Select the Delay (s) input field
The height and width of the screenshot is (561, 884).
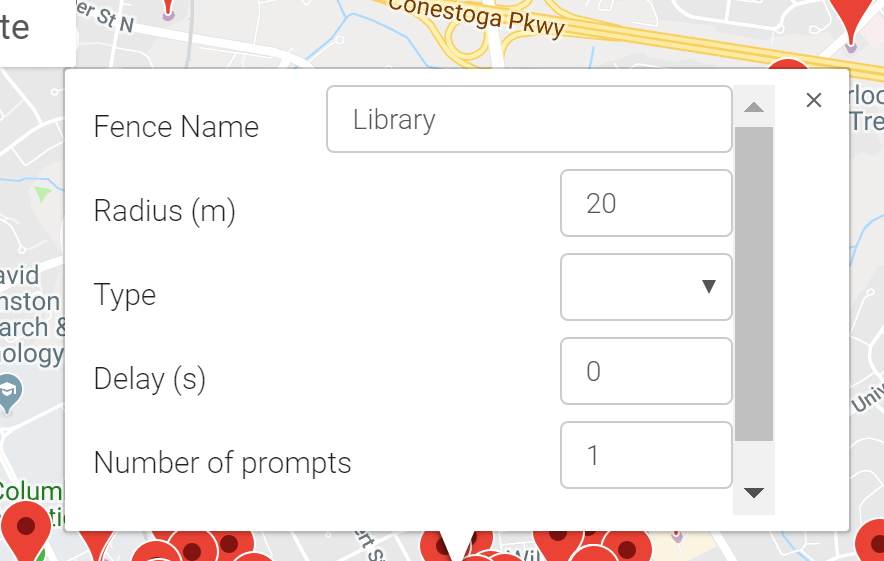(x=646, y=371)
